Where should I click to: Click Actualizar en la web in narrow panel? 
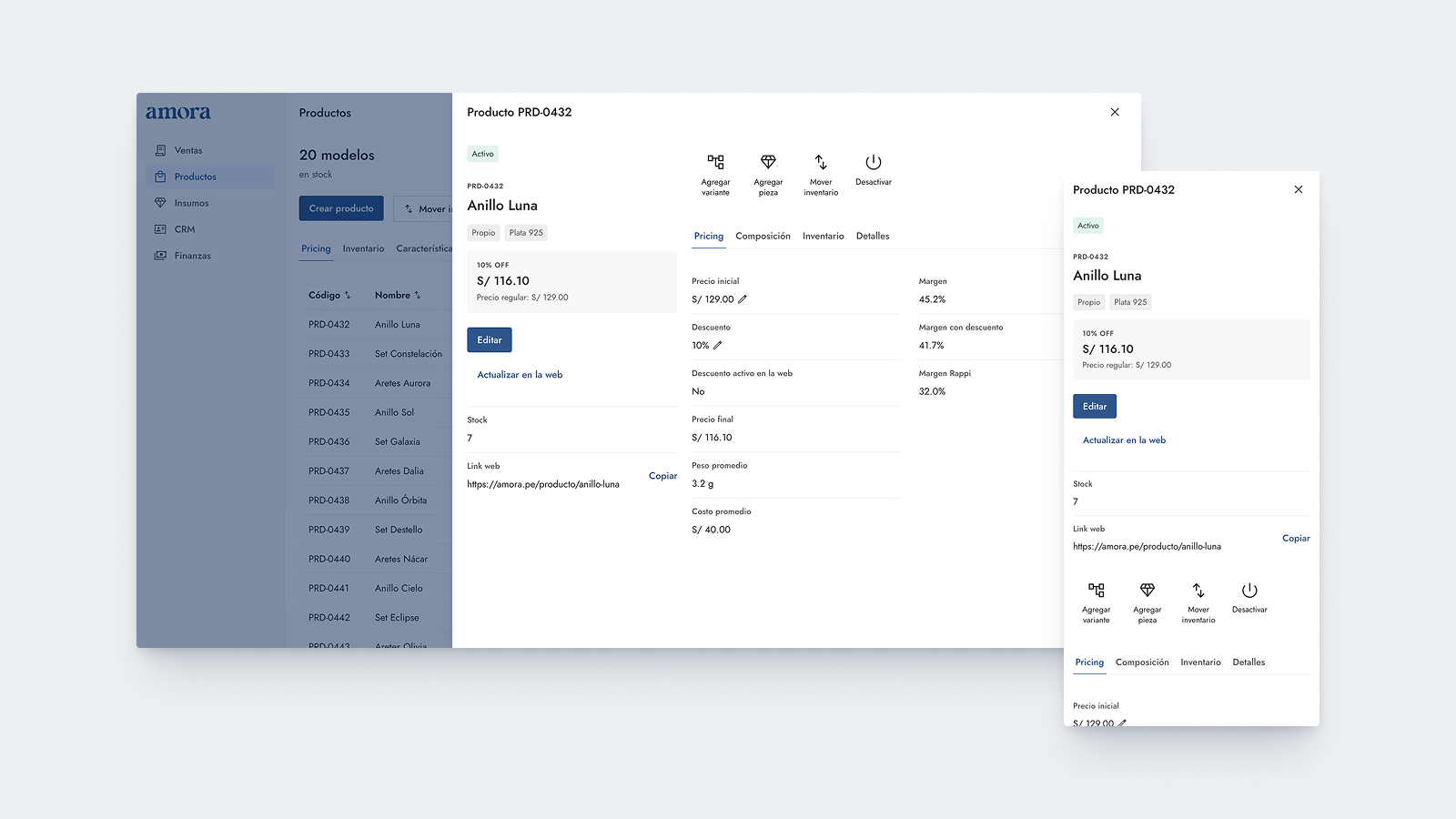coord(1124,440)
